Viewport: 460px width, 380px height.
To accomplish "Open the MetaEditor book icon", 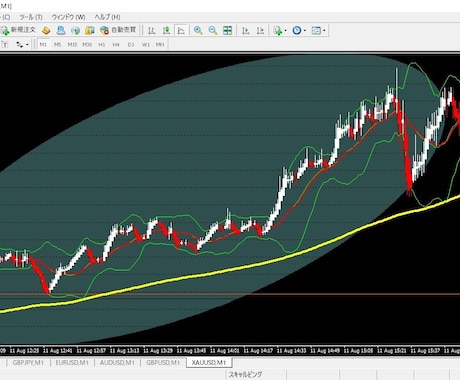I will 46,31.
